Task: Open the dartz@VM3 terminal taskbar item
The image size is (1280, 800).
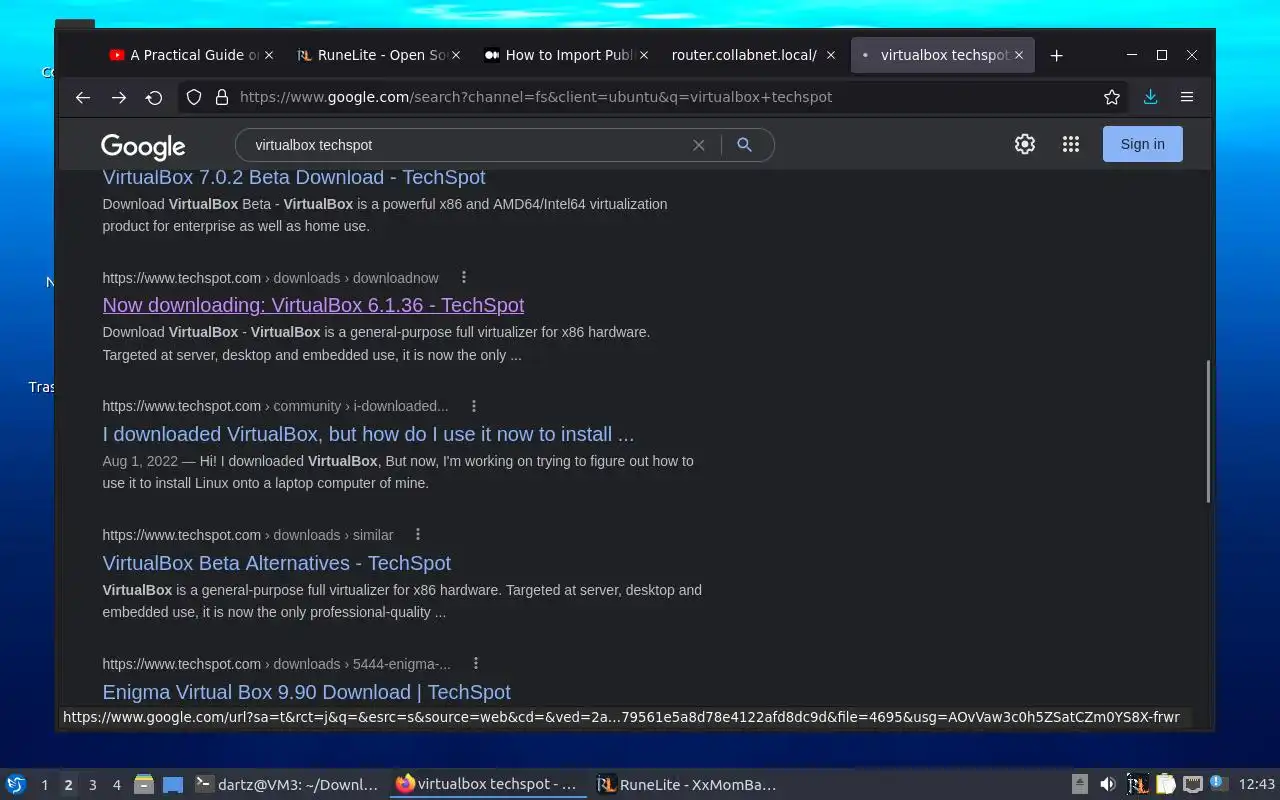Action: click(x=287, y=785)
